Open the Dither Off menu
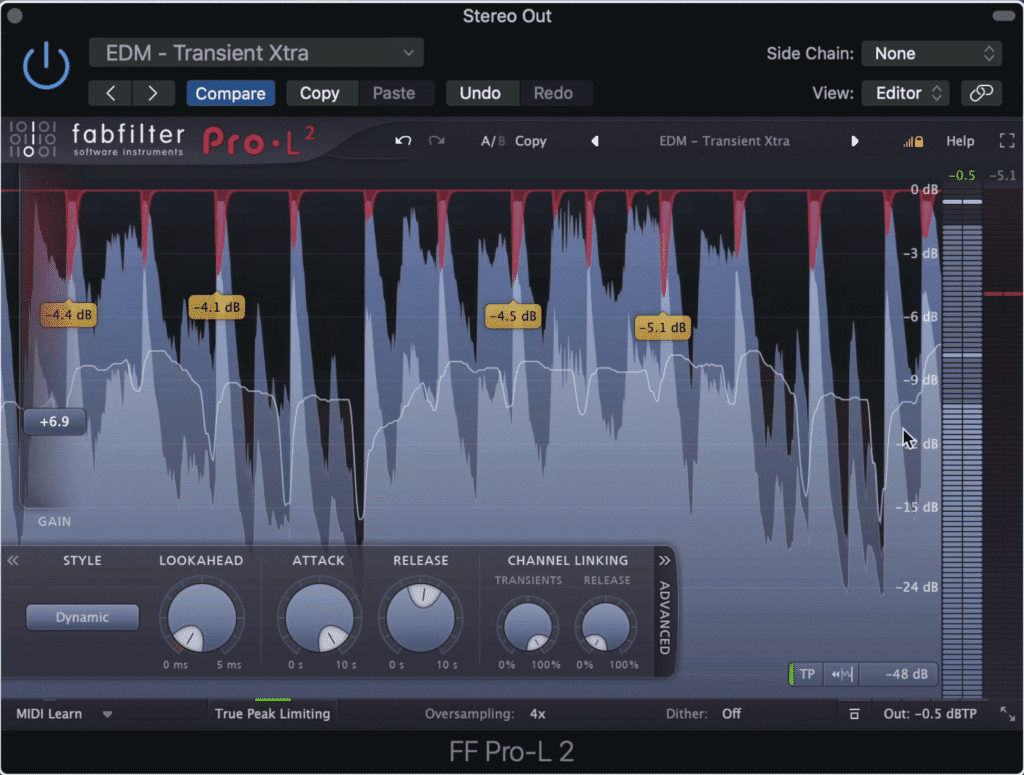The image size is (1024, 775). 731,714
